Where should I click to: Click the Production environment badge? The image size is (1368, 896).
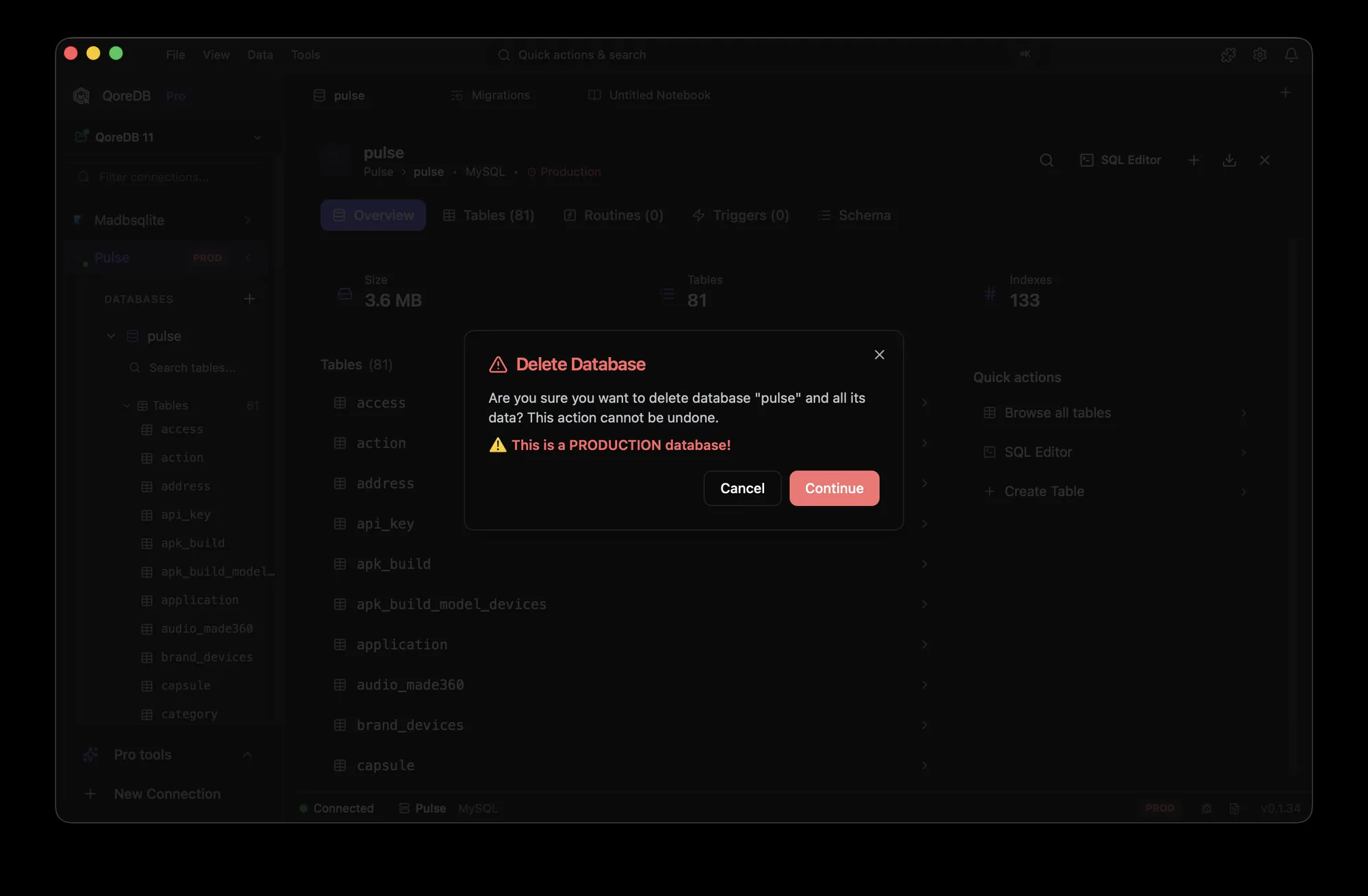[564, 172]
